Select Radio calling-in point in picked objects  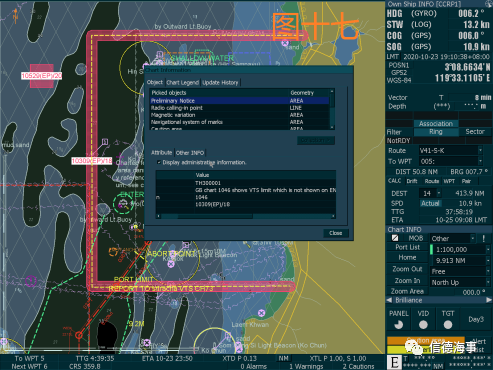point(240,108)
